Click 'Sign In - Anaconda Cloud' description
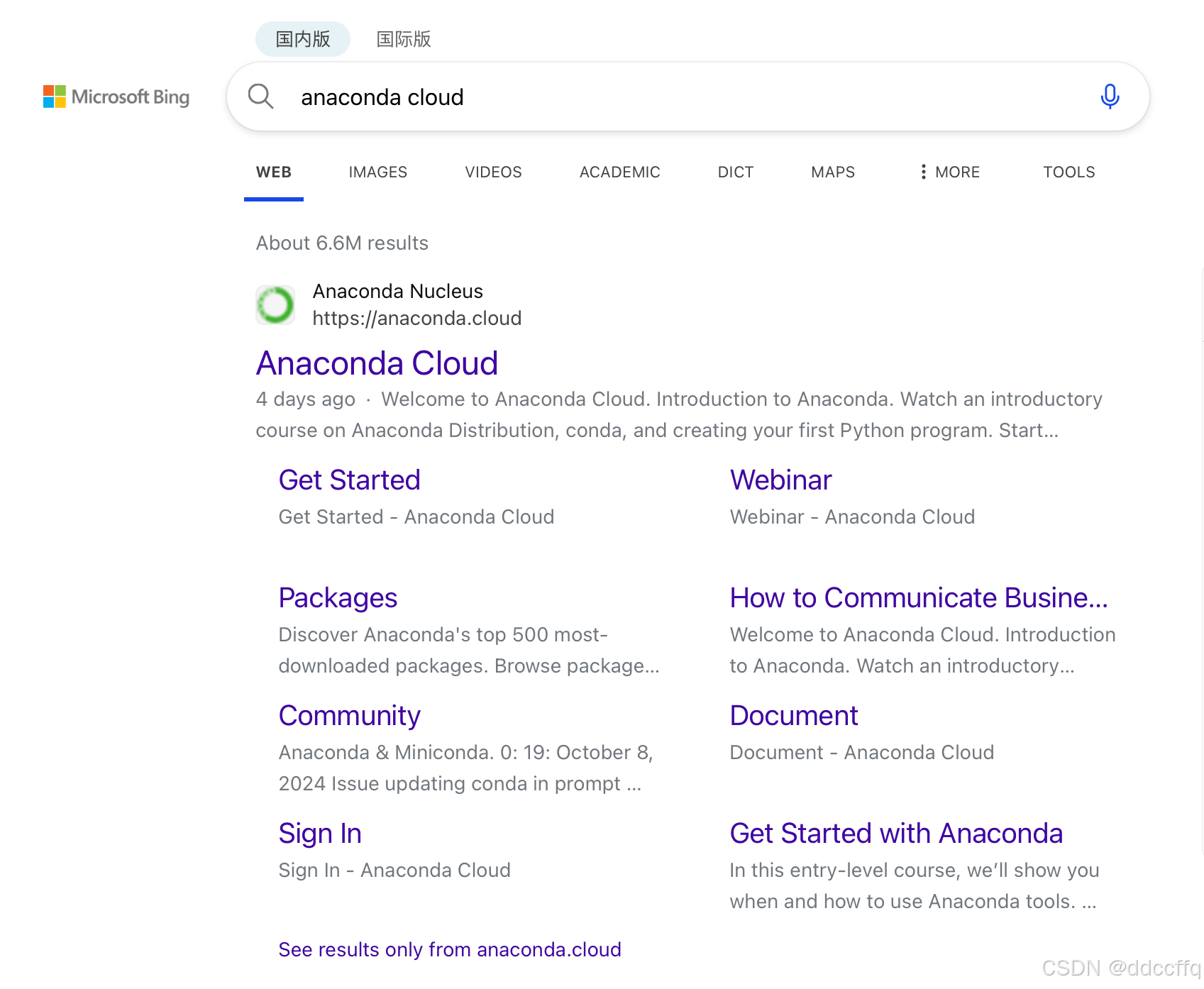Image resolution: width=1204 pixels, height=989 pixels. 394,870
